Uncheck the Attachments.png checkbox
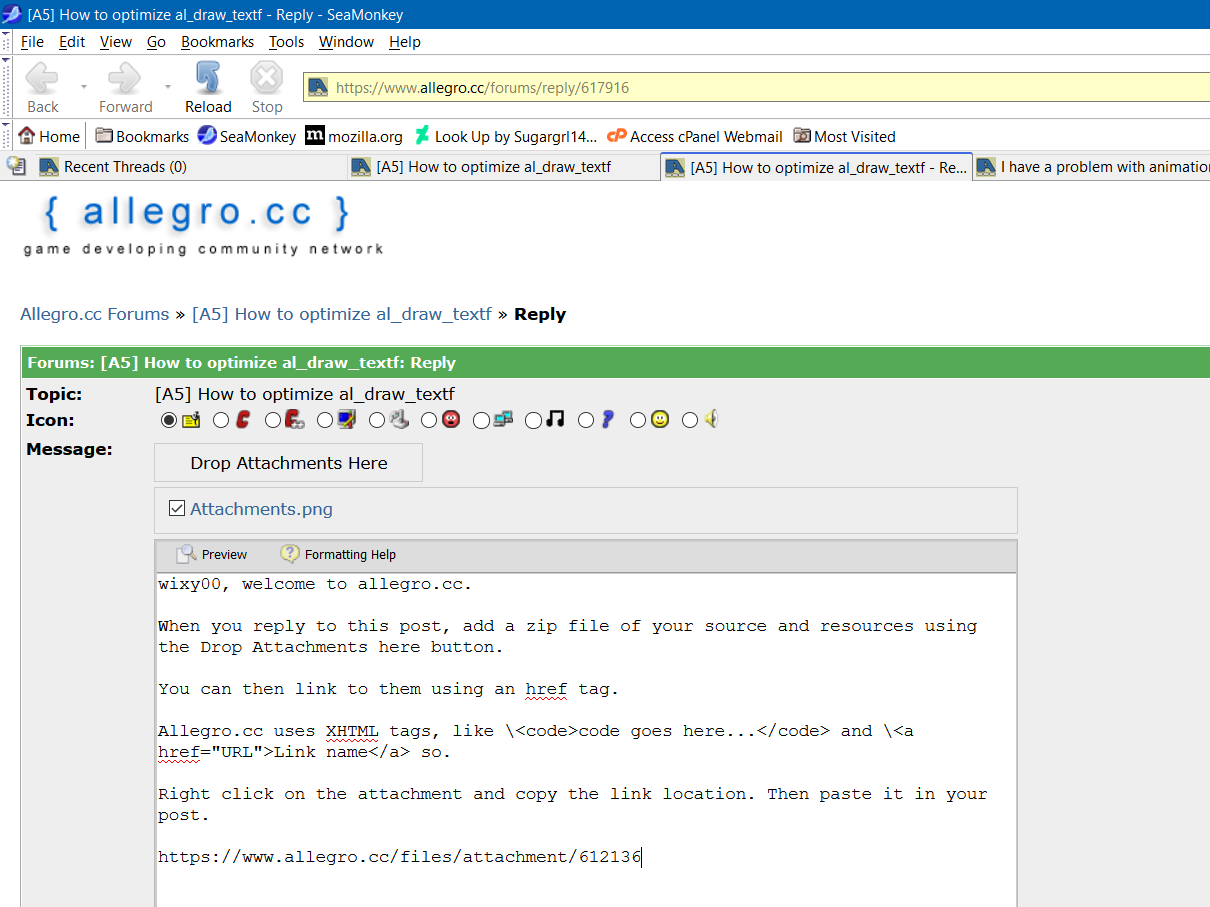 (177, 509)
